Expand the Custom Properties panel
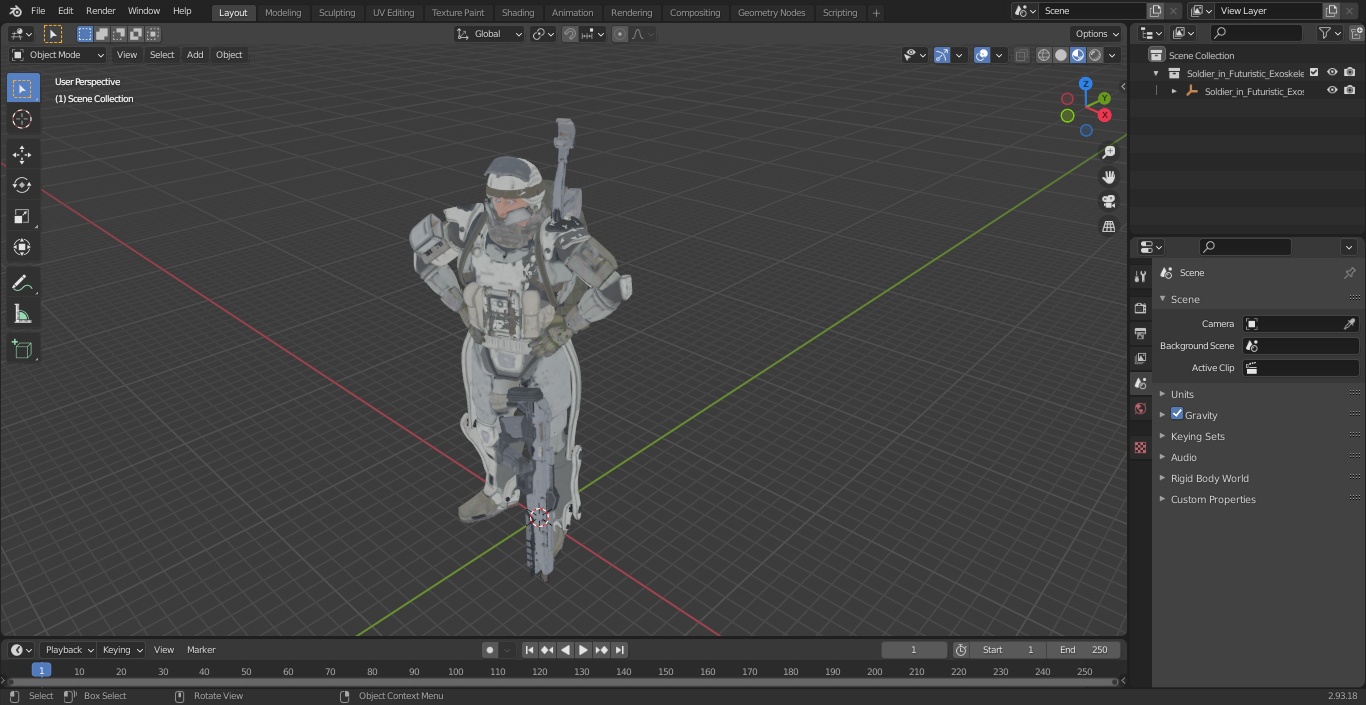The image size is (1366, 705). (x=1213, y=499)
